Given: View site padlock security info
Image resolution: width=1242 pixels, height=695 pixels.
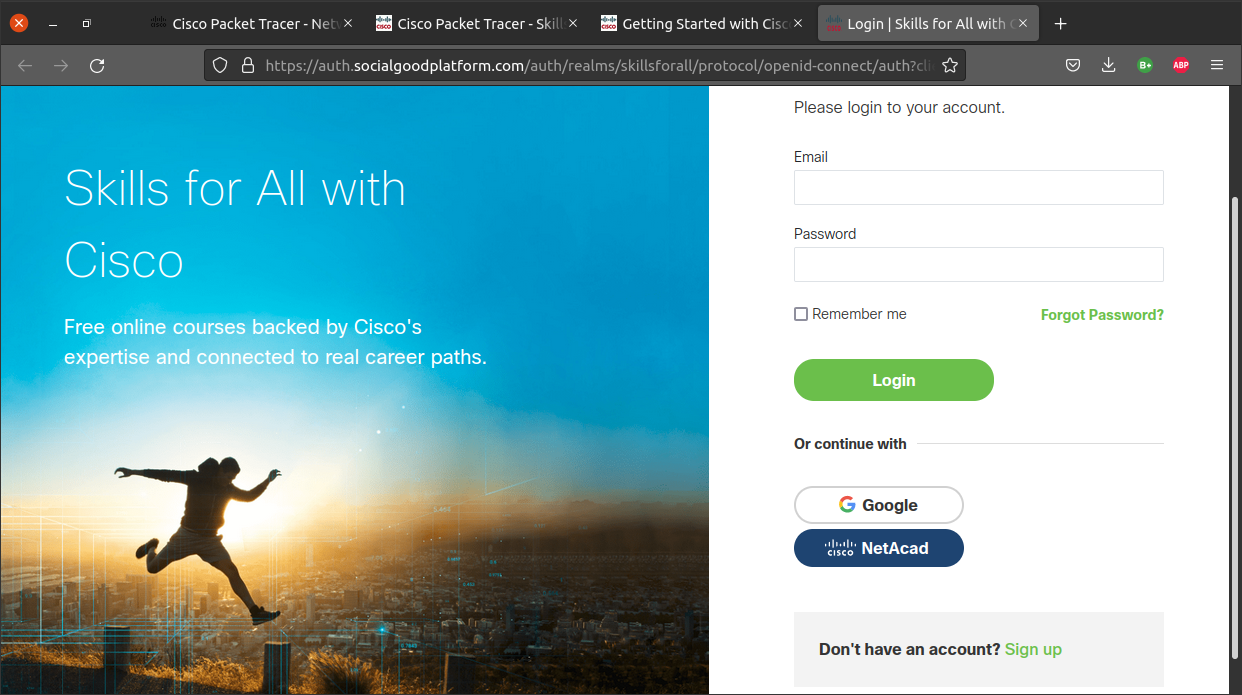Looking at the screenshot, I should click(248, 65).
